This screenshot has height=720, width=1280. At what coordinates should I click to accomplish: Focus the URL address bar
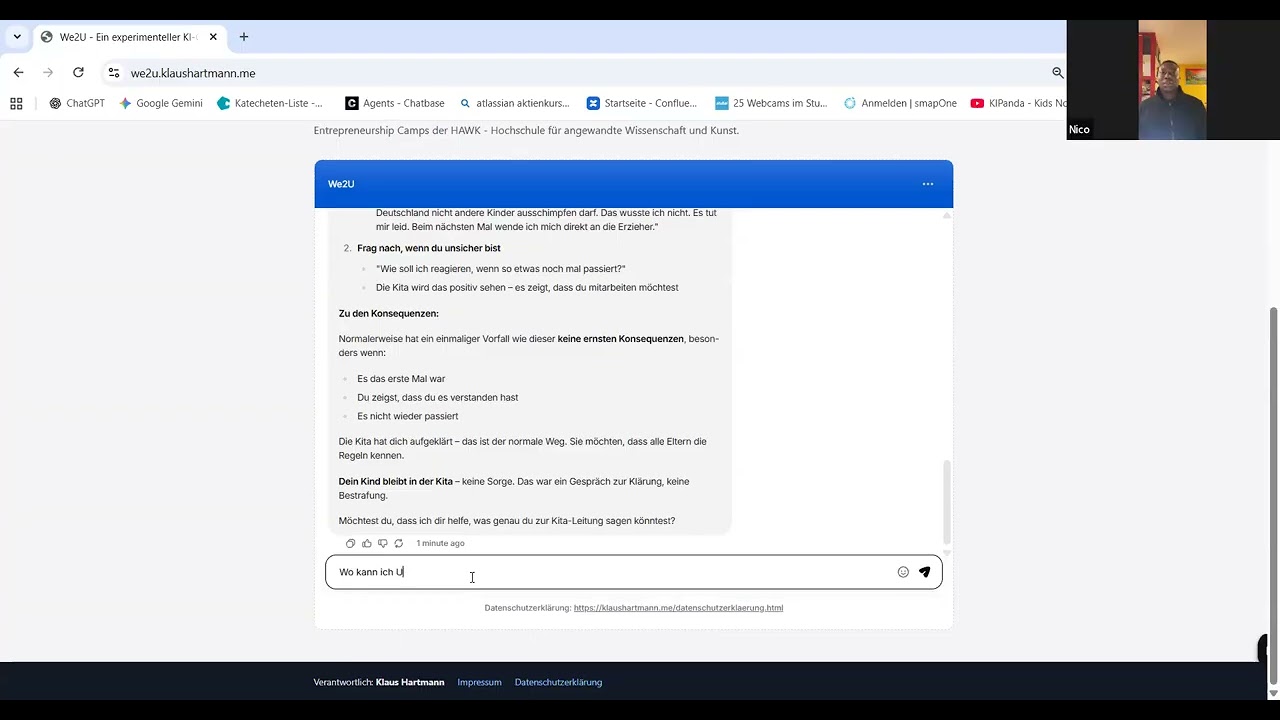[585, 73]
